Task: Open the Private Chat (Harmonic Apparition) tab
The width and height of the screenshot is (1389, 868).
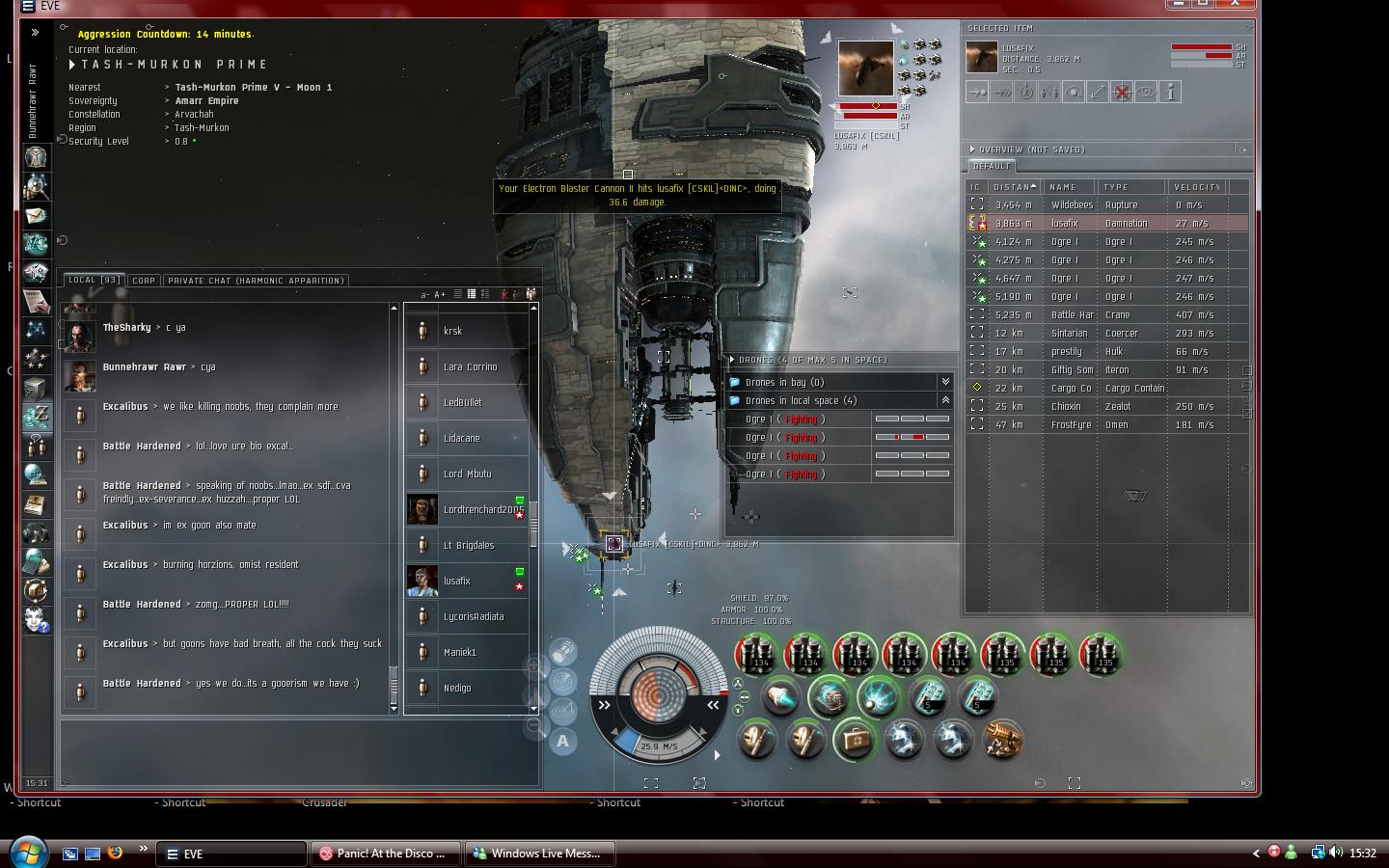Action: pyautogui.click(x=256, y=281)
